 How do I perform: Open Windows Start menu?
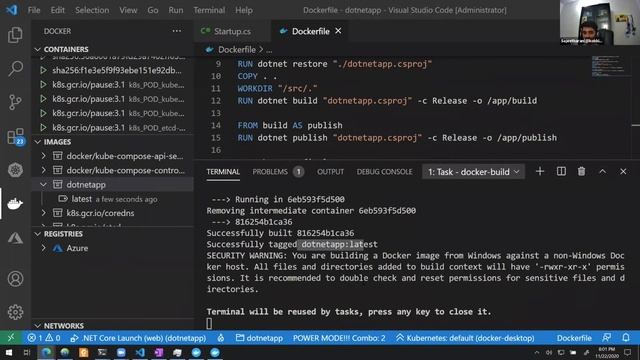click(x=8, y=353)
